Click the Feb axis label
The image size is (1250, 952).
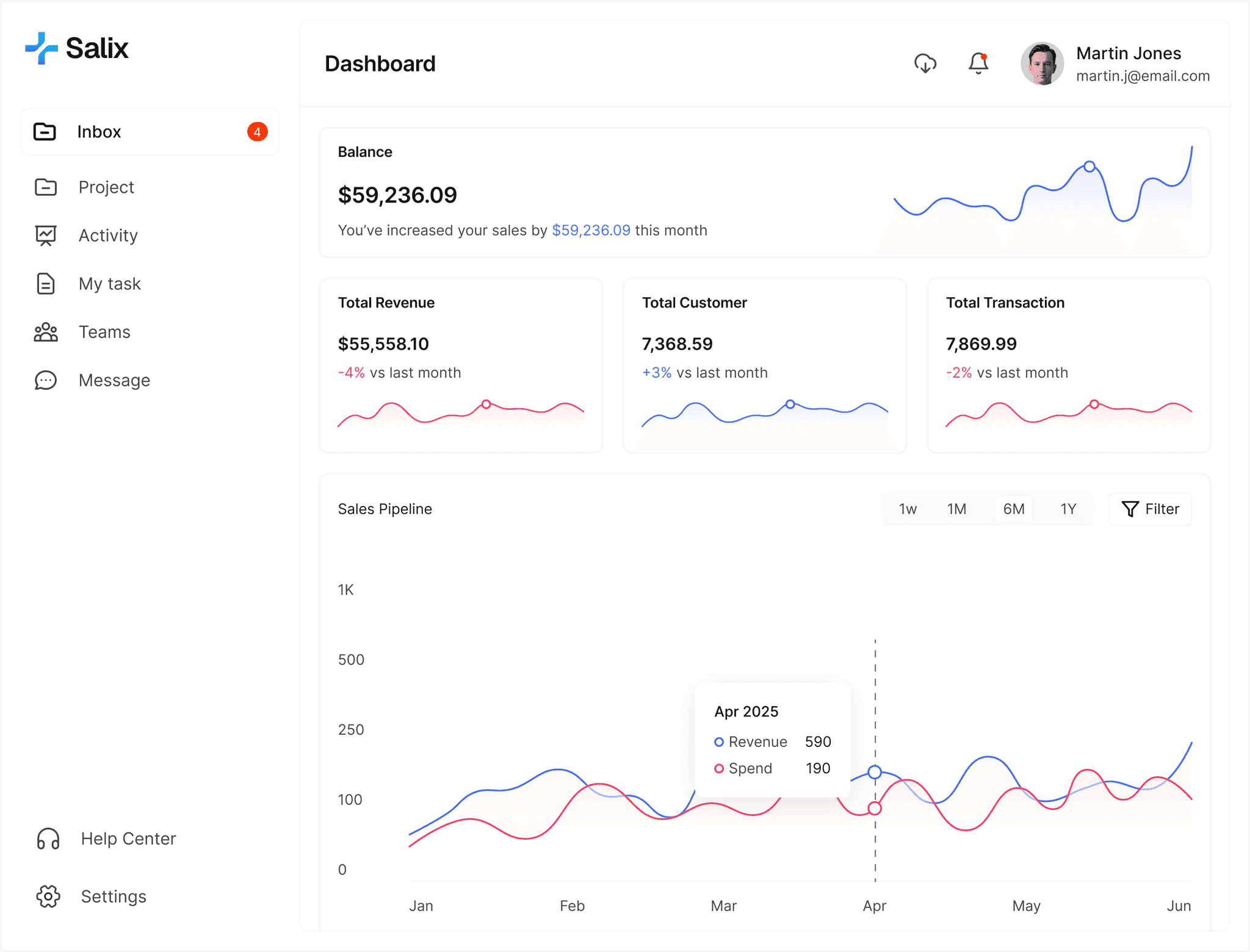[572, 906]
